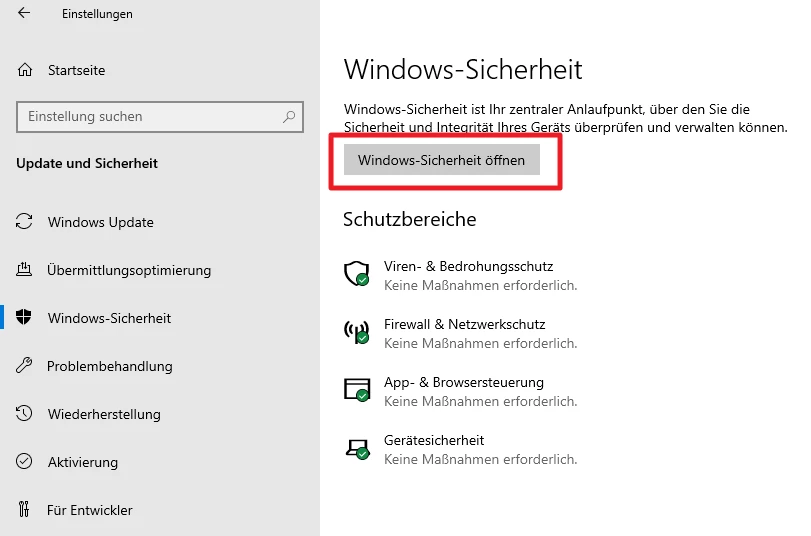This screenshot has width=811, height=536.
Task: Click the App- & Browsersteuerung icon
Action: coord(357,391)
